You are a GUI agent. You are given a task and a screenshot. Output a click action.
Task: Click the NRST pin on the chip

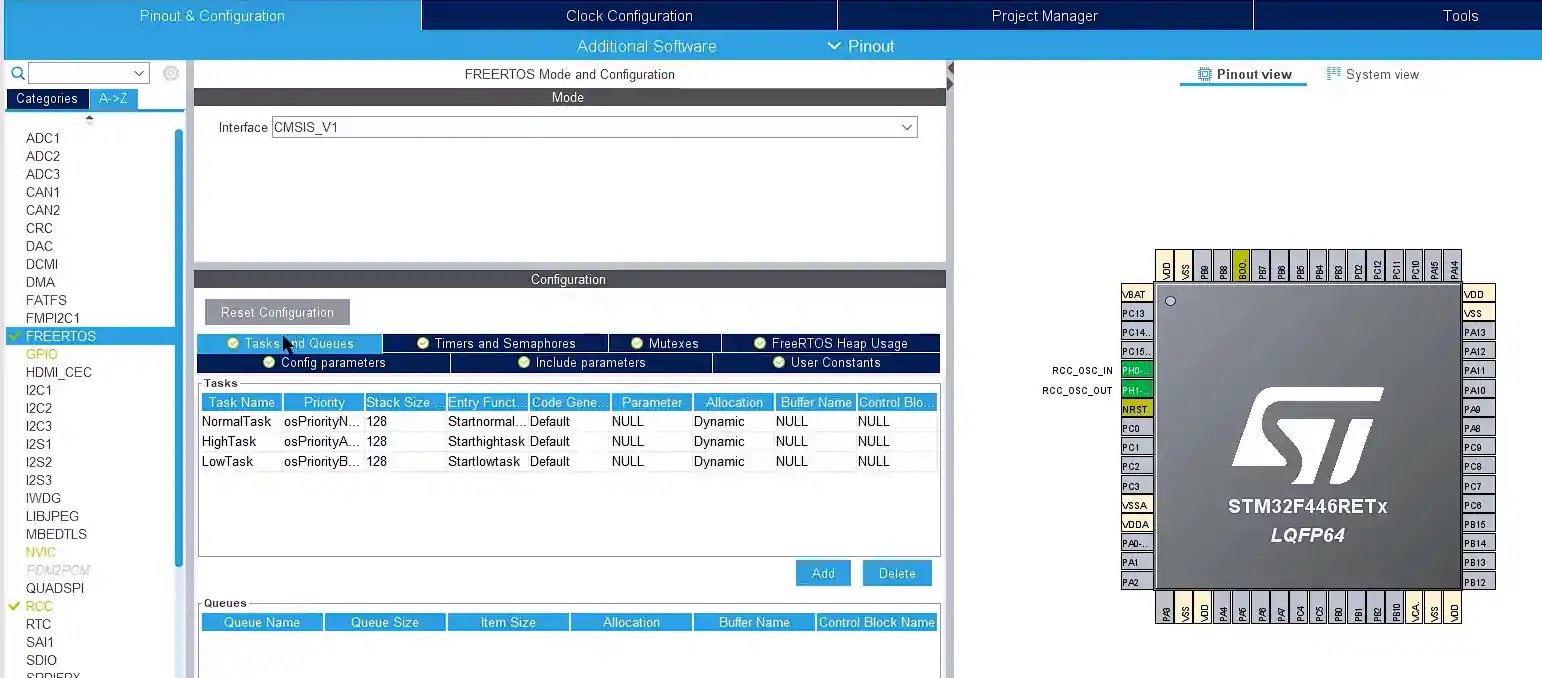pos(1136,409)
